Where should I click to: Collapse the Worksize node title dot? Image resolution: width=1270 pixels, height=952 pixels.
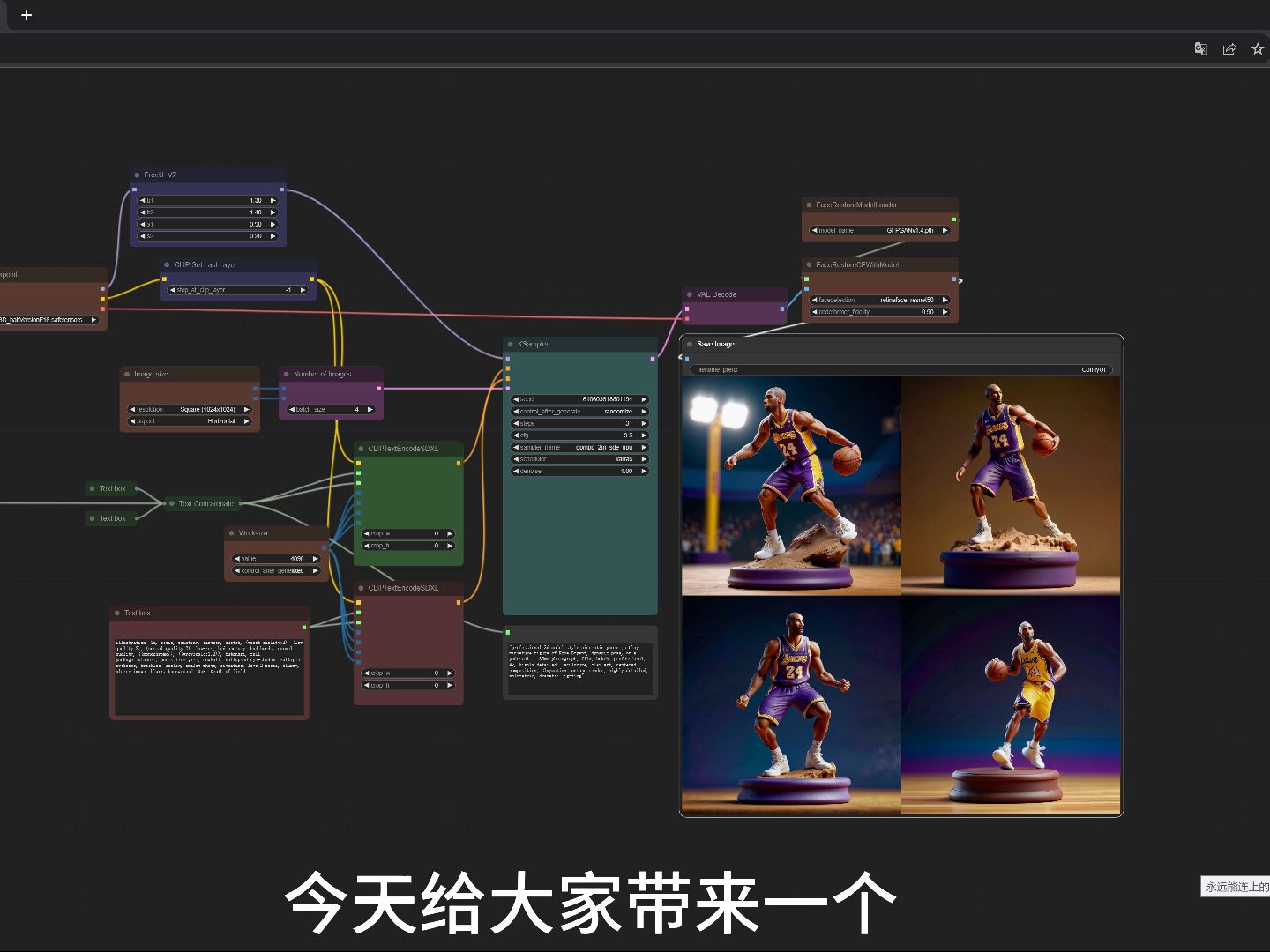[231, 532]
